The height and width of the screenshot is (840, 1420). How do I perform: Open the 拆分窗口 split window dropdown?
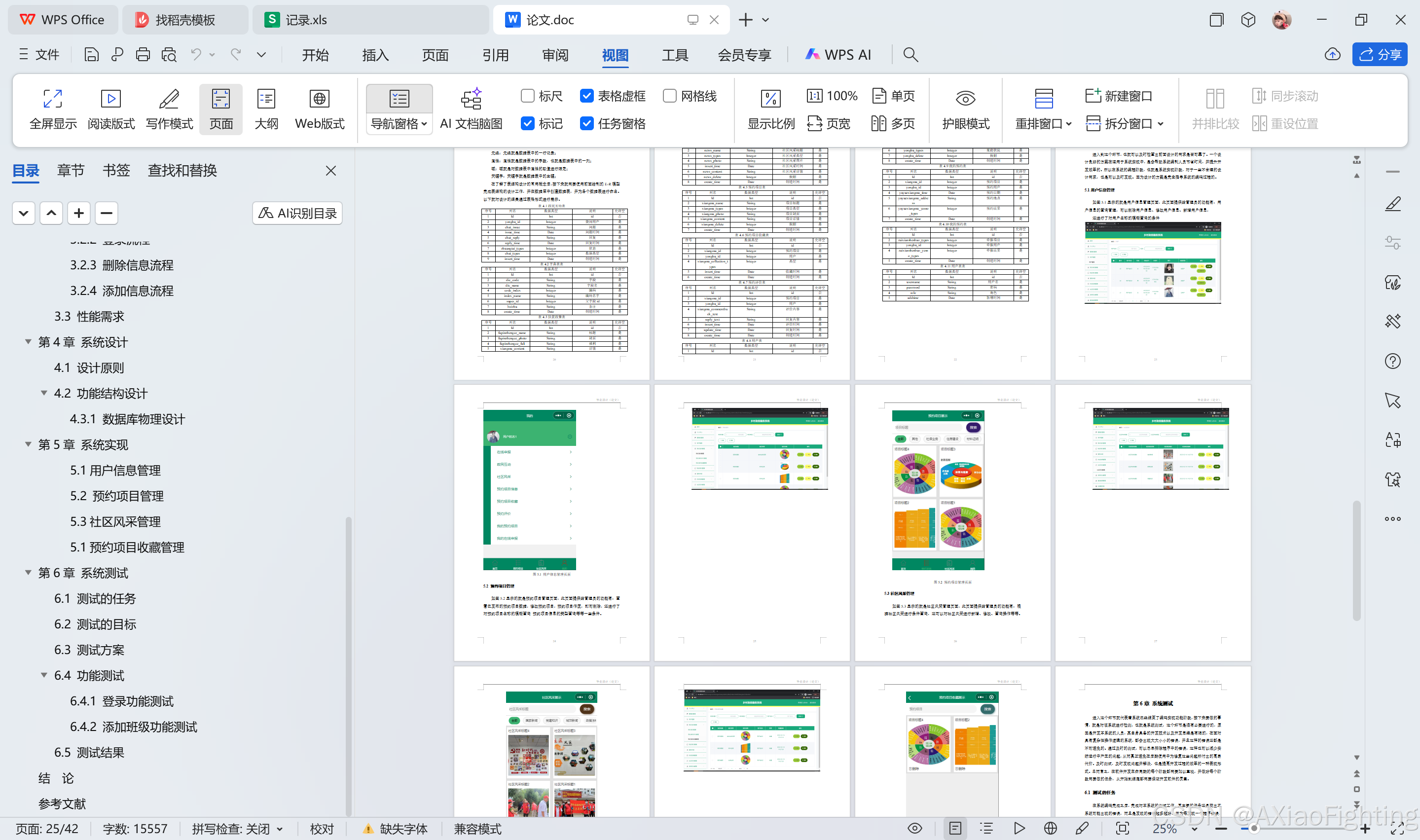(x=1125, y=123)
